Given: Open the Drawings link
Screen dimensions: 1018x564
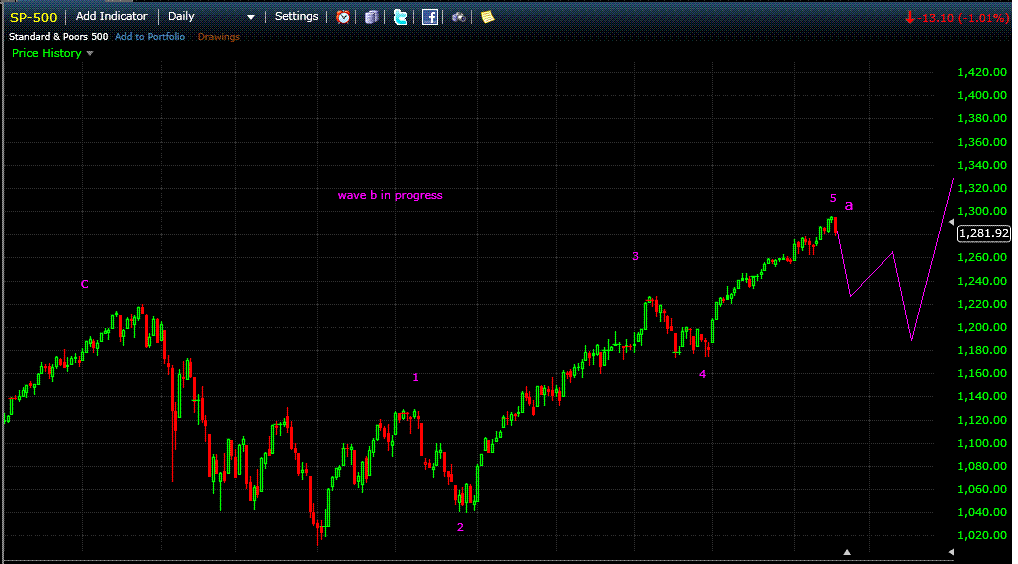Looking at the screenshot, I should coord(219,36).
